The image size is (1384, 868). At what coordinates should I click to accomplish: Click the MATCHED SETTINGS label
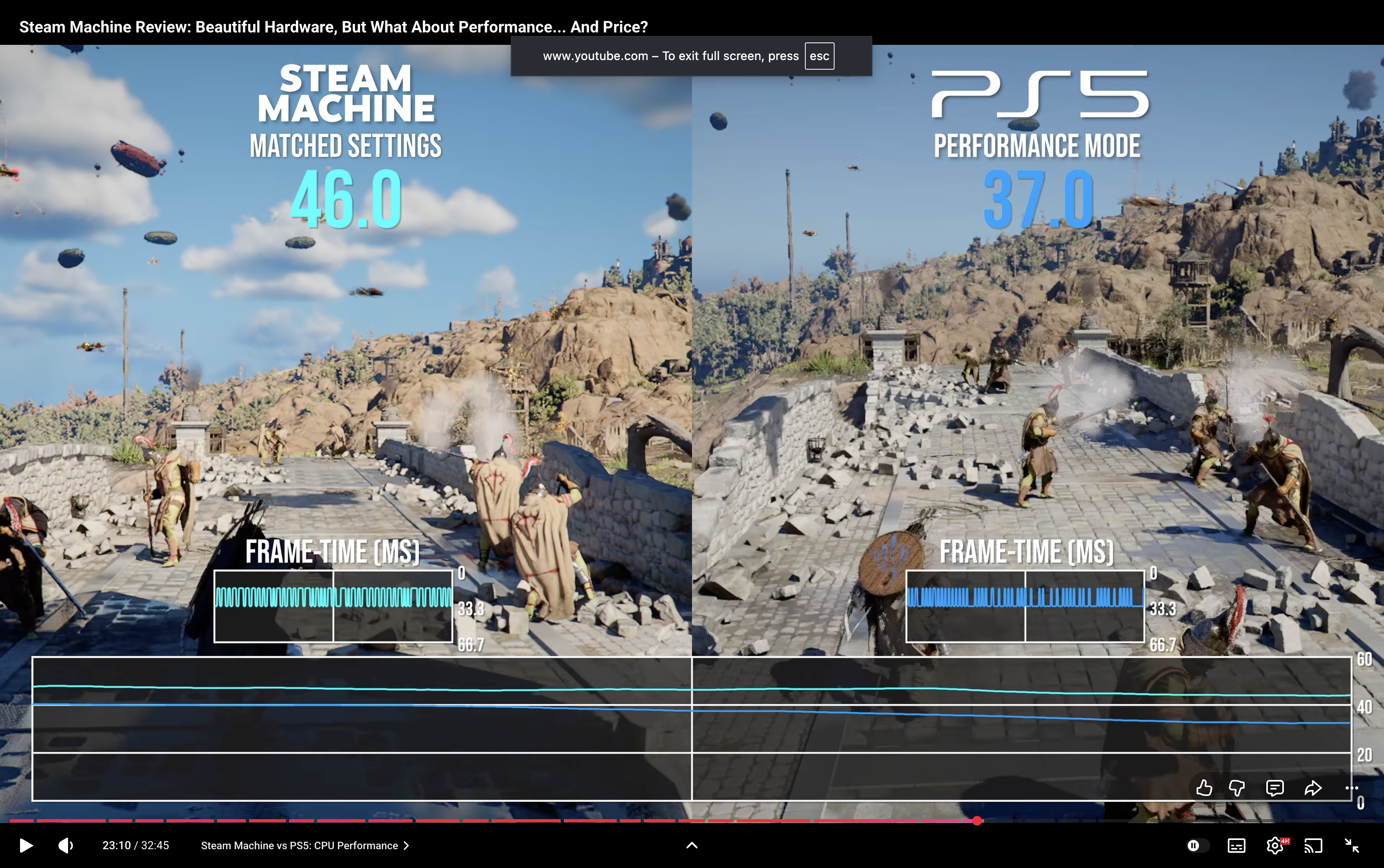coord(346,146)
